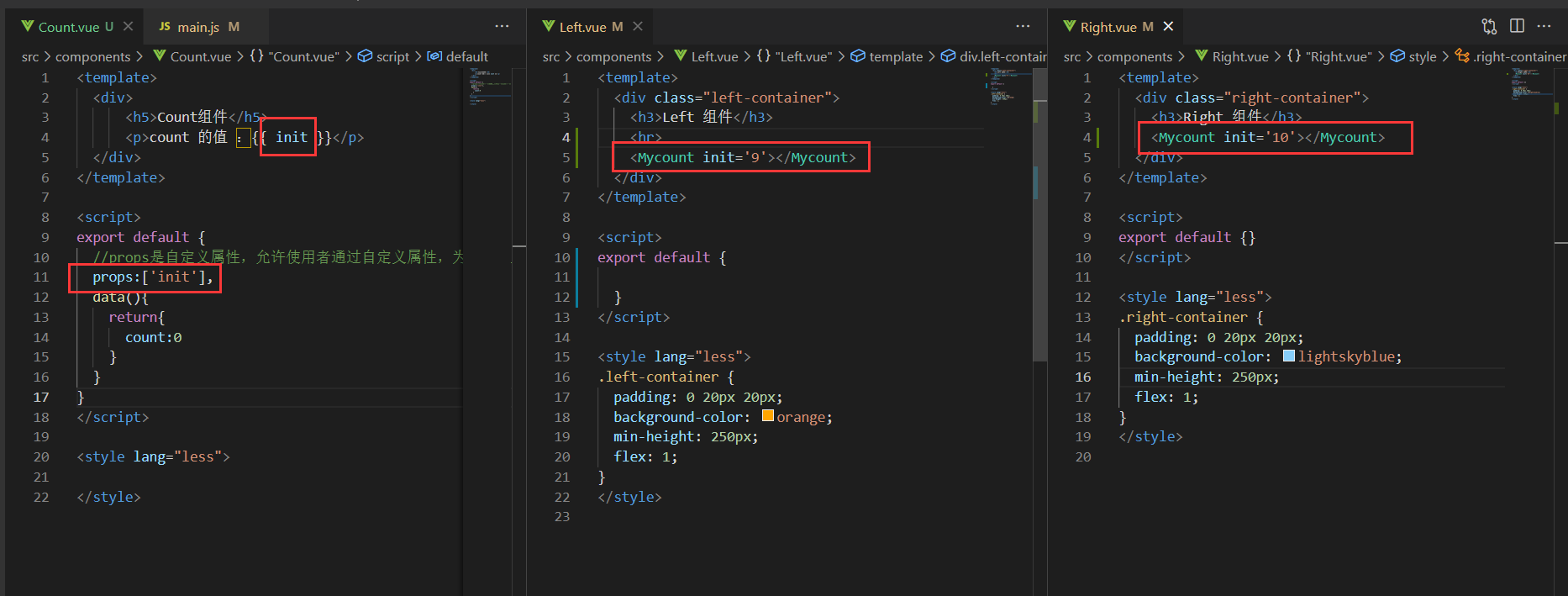Open More Actions menu in Count.vue group
This screenshot has width=1568, height=596.
point(502,26)
